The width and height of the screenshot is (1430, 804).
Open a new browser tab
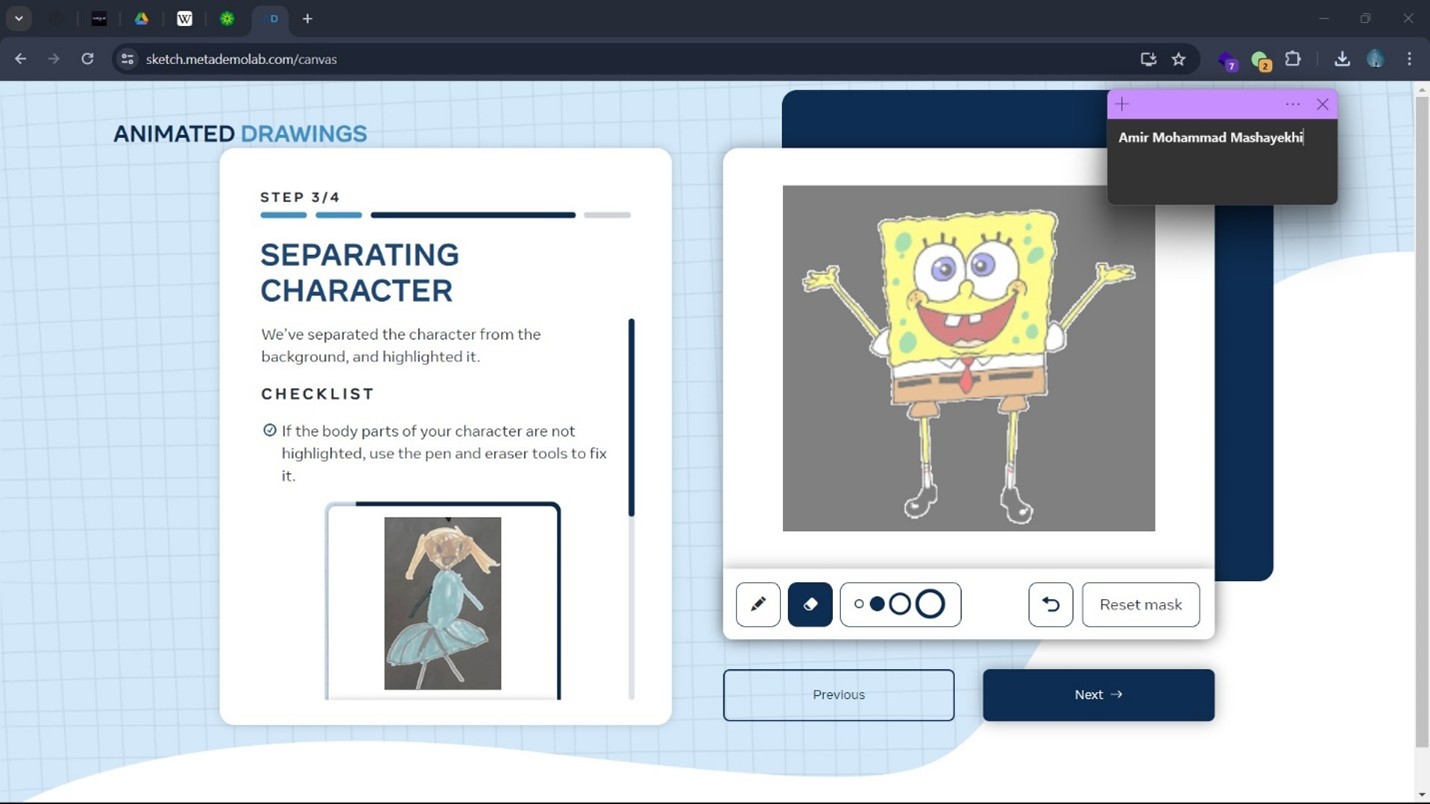point(308,18)
